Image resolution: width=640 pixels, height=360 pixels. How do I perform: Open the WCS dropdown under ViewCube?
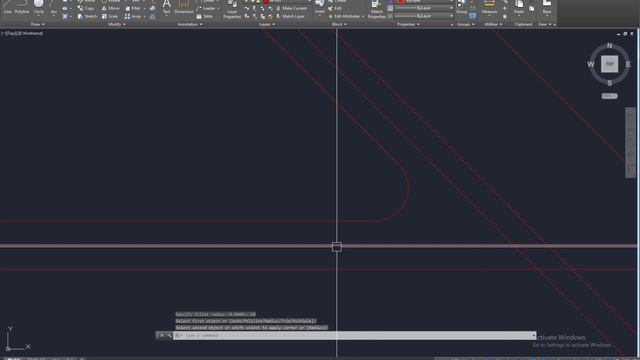click(609, 96)
